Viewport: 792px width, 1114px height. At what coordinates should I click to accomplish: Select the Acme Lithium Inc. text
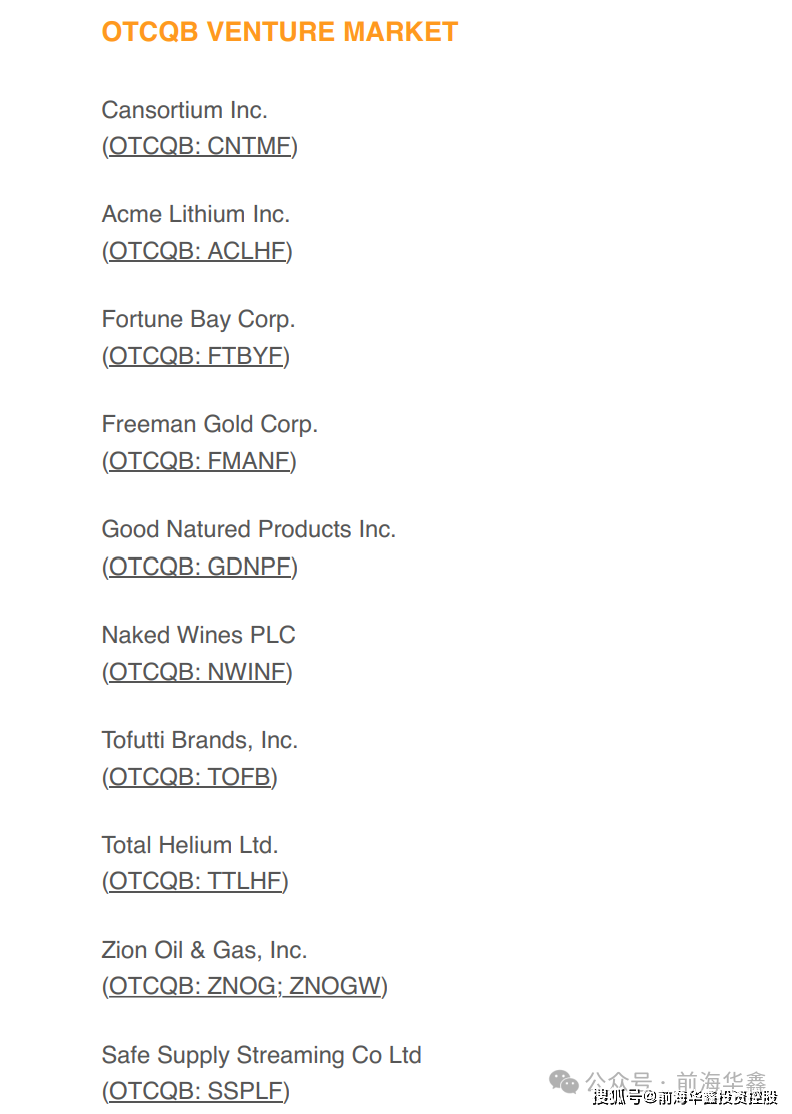click(196, 214)
